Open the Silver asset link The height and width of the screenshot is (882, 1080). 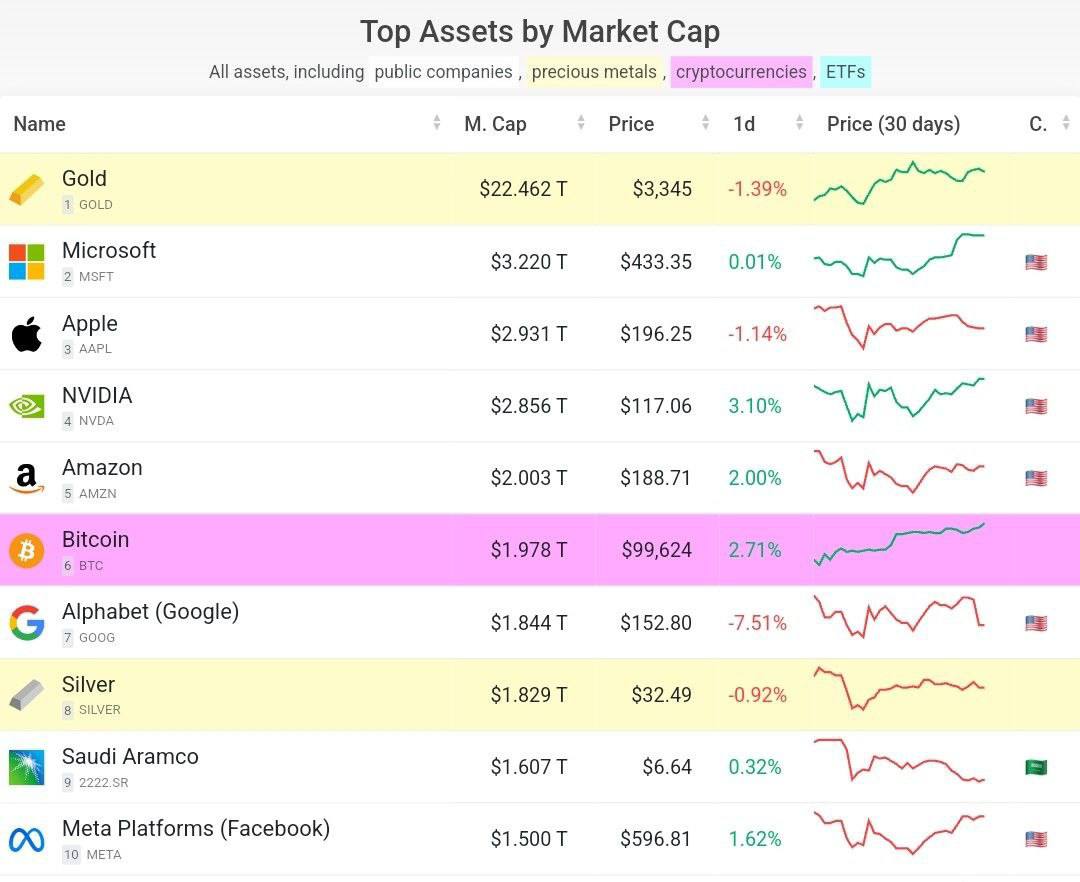(88, 684)
